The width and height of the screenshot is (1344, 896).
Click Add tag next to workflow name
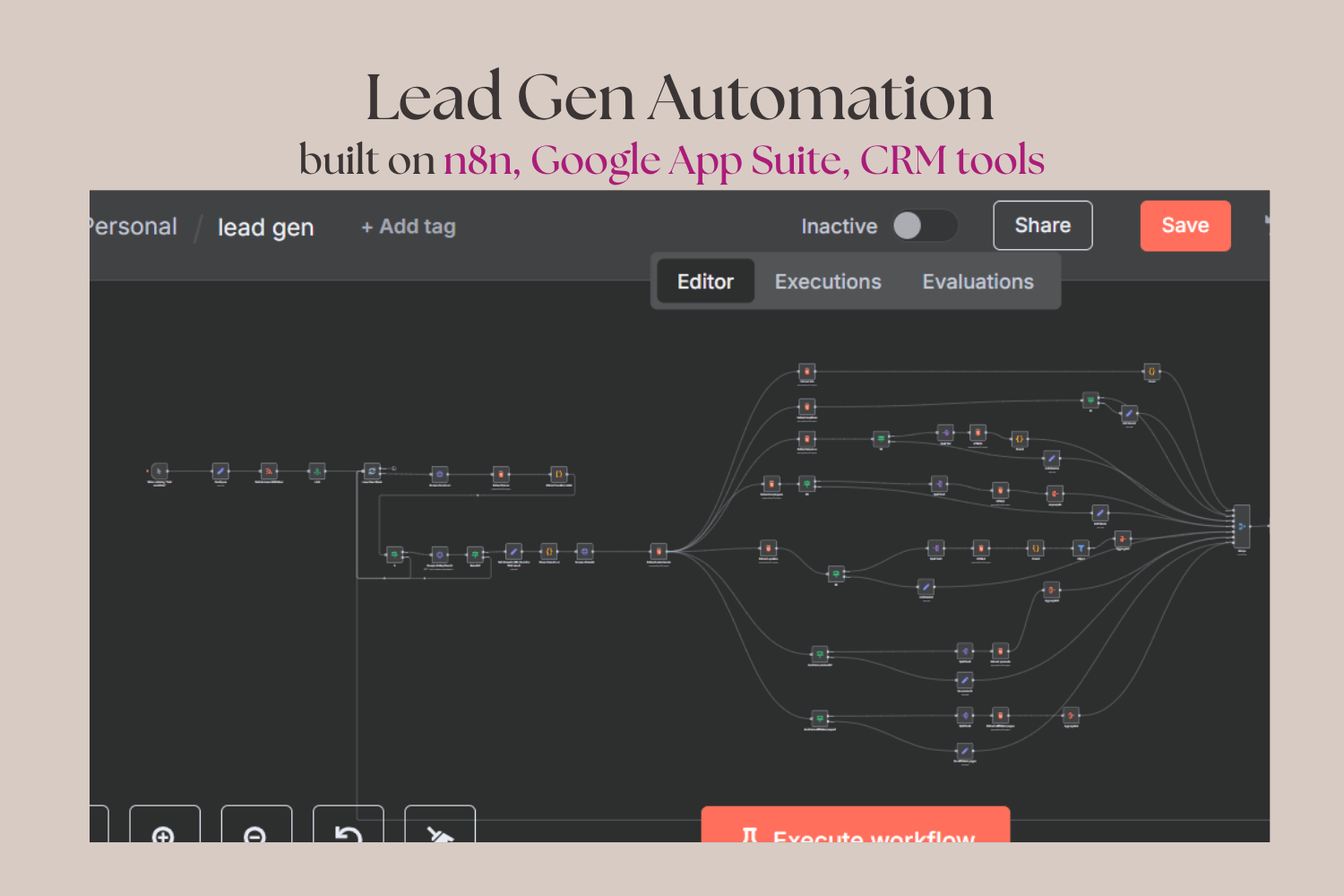(409, 227)
